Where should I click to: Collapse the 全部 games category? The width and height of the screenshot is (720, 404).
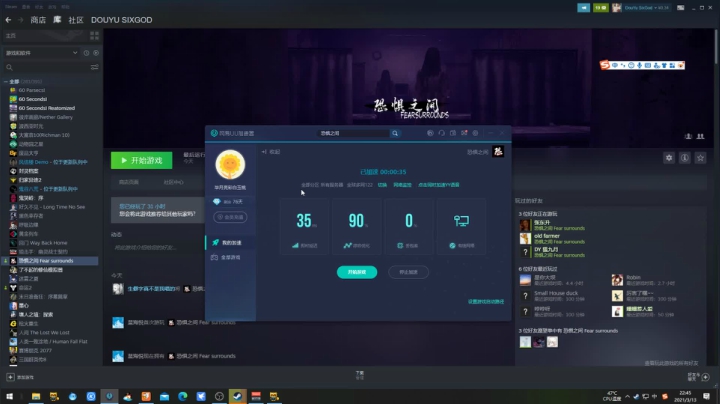(6, 81)
